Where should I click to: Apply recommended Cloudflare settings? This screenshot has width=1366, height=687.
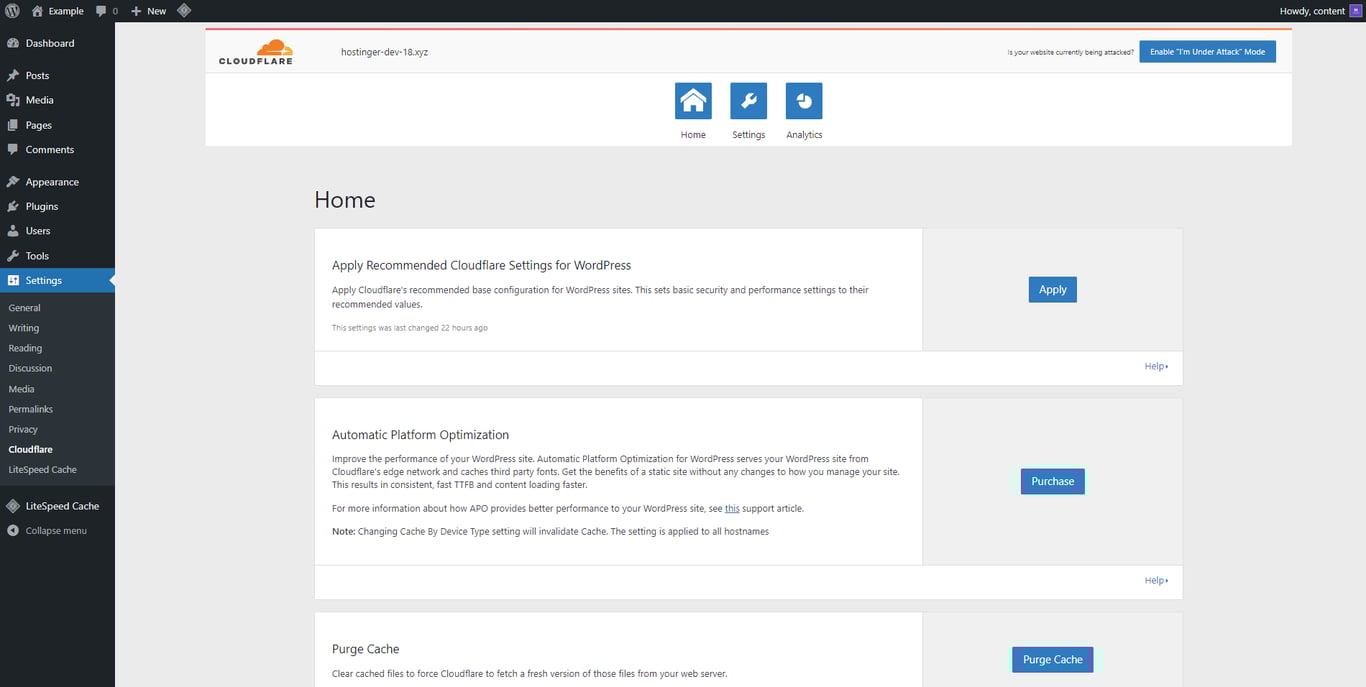1052,289
